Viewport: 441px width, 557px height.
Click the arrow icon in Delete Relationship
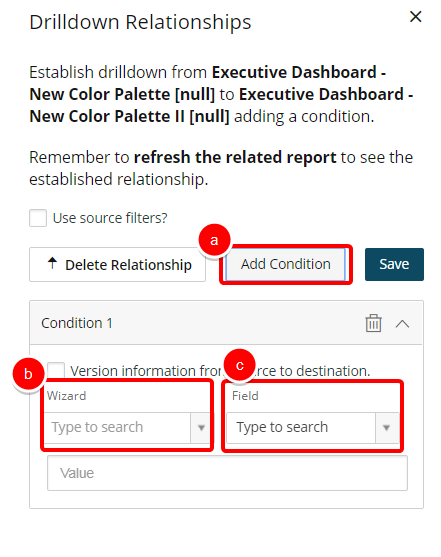pyautogui.click(x=52, y=263)
